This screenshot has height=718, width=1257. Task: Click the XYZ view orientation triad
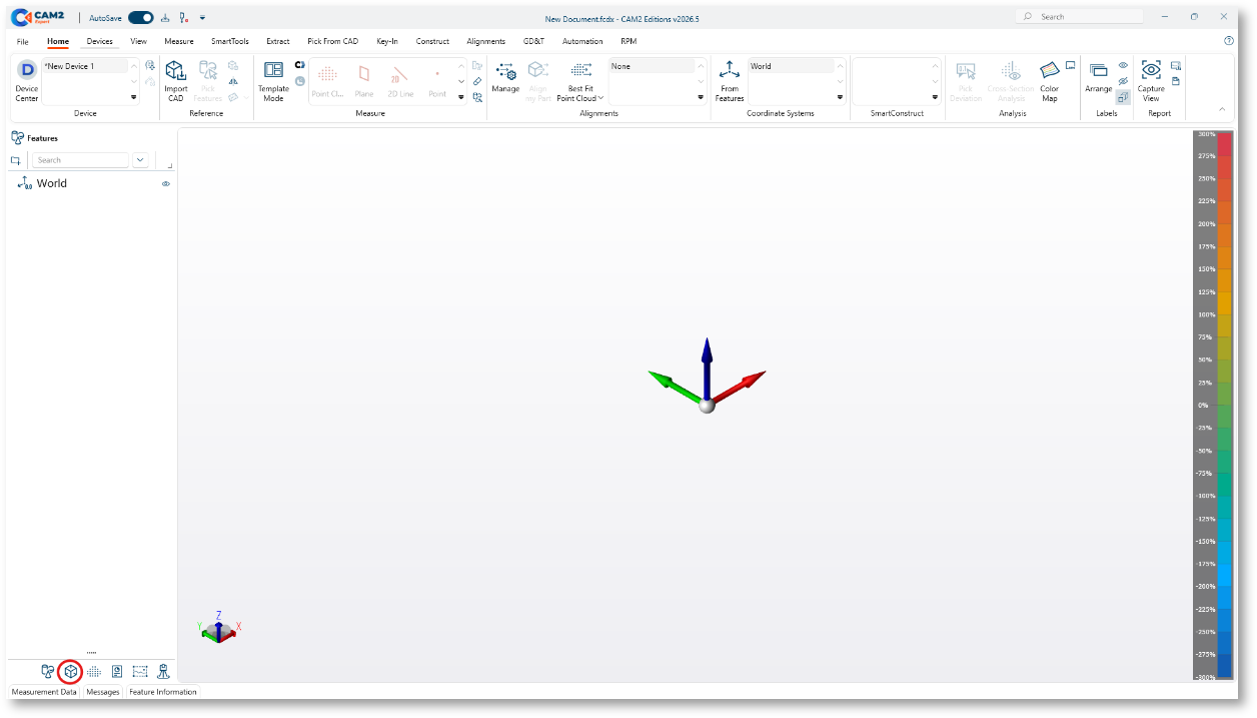219,627
